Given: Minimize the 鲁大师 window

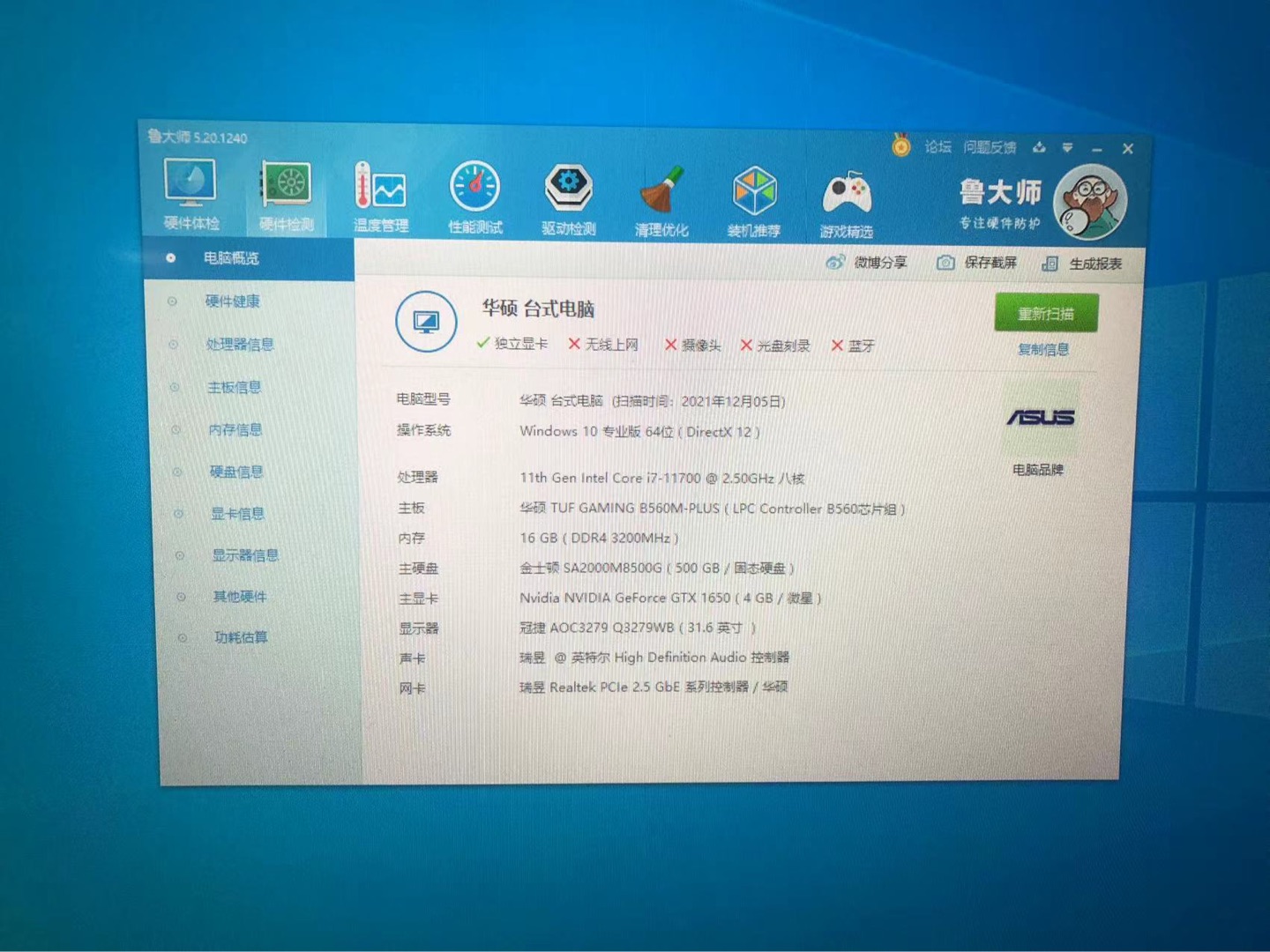Looking at the screenshot, I should point(1096,149).
